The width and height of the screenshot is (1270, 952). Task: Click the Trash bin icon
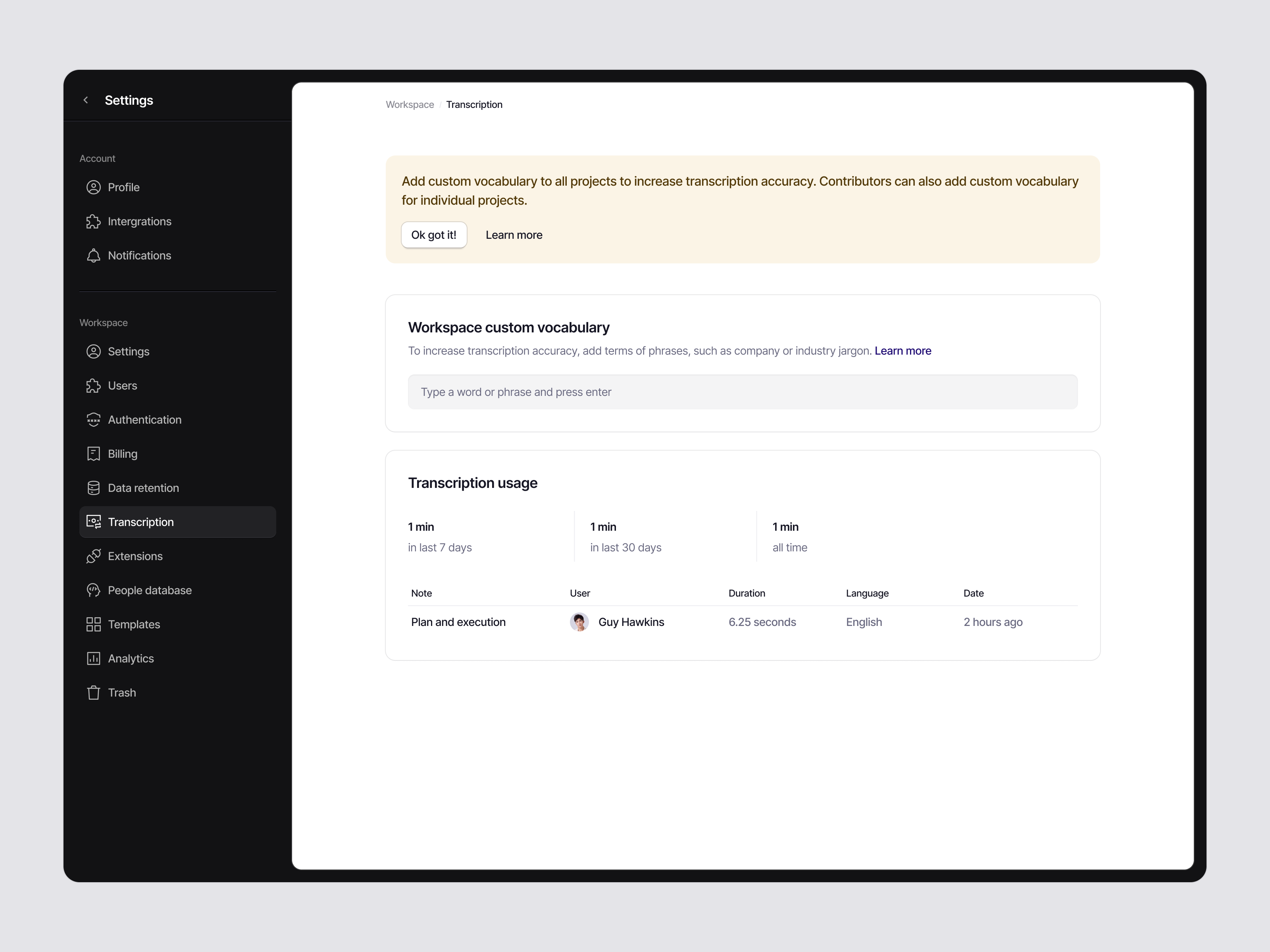94,692
